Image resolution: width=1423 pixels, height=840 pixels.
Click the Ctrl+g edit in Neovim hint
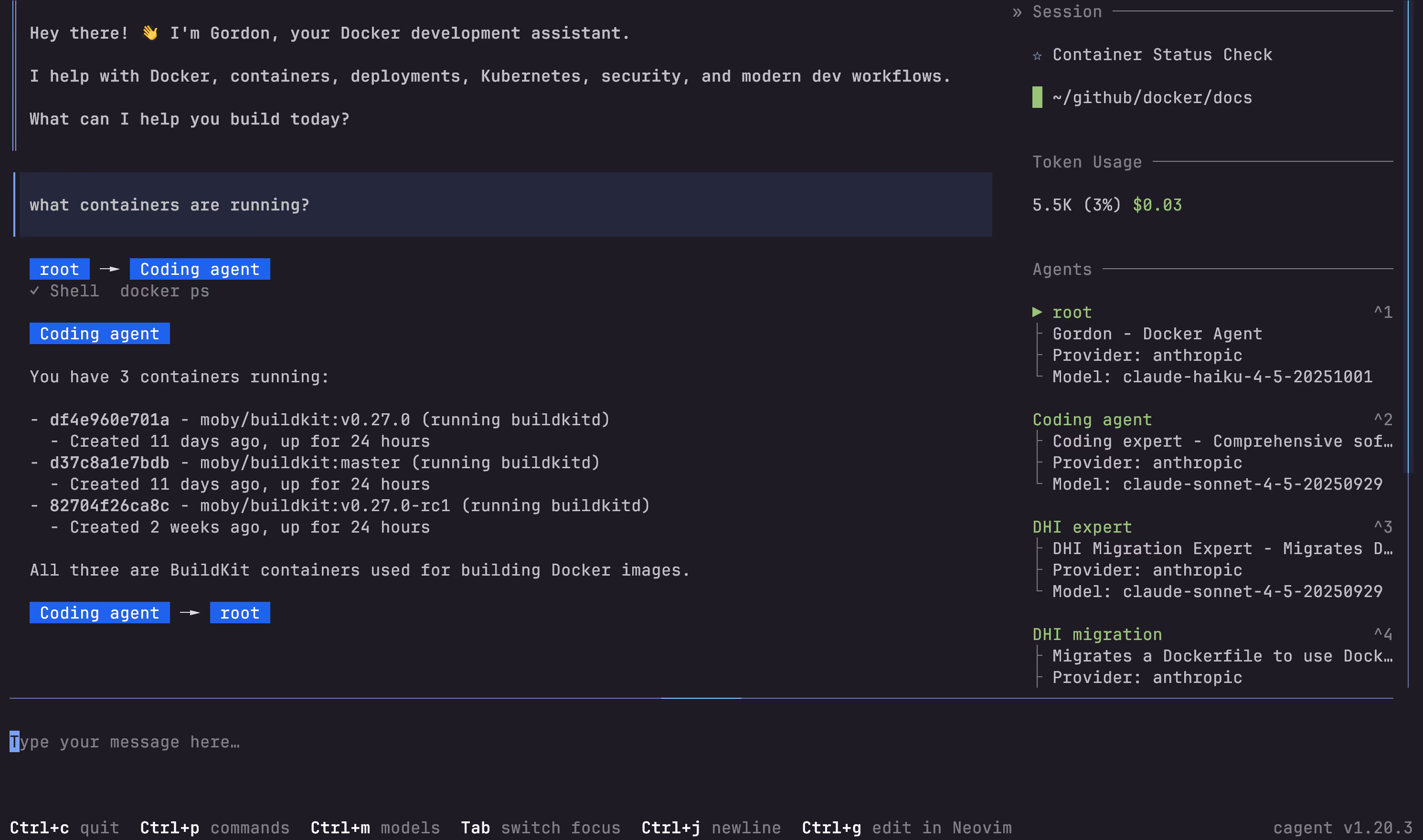(906, 828)
